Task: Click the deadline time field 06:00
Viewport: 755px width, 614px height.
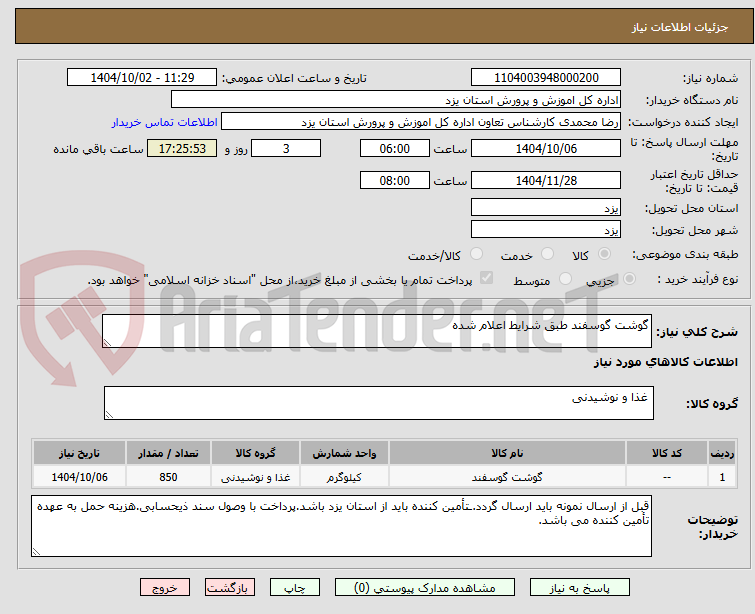Action: point(395,148)
